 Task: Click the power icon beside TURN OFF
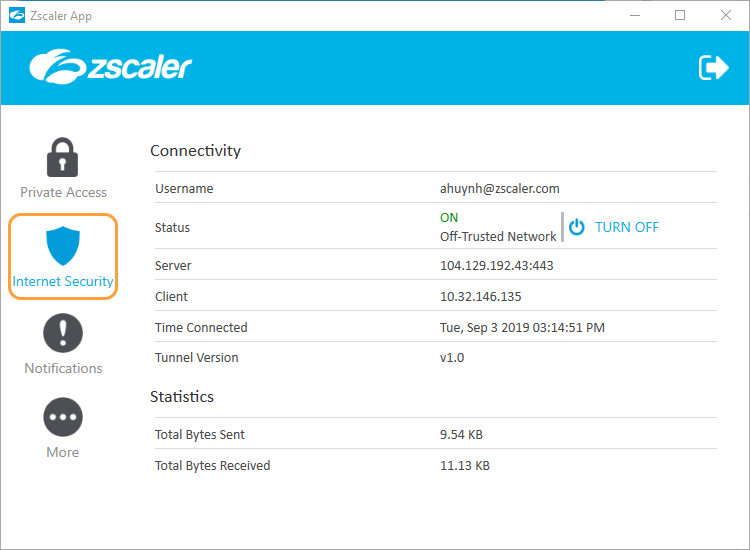(x=576, y=227)
